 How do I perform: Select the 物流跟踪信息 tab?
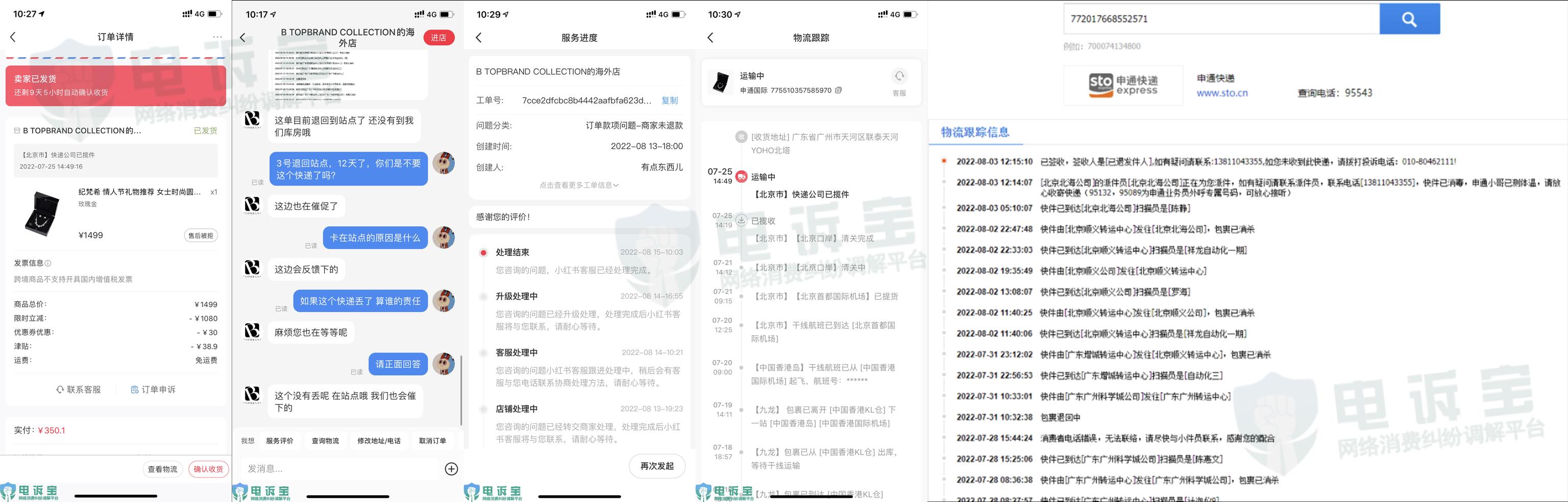pyautogui.click(x=975, y=132)
